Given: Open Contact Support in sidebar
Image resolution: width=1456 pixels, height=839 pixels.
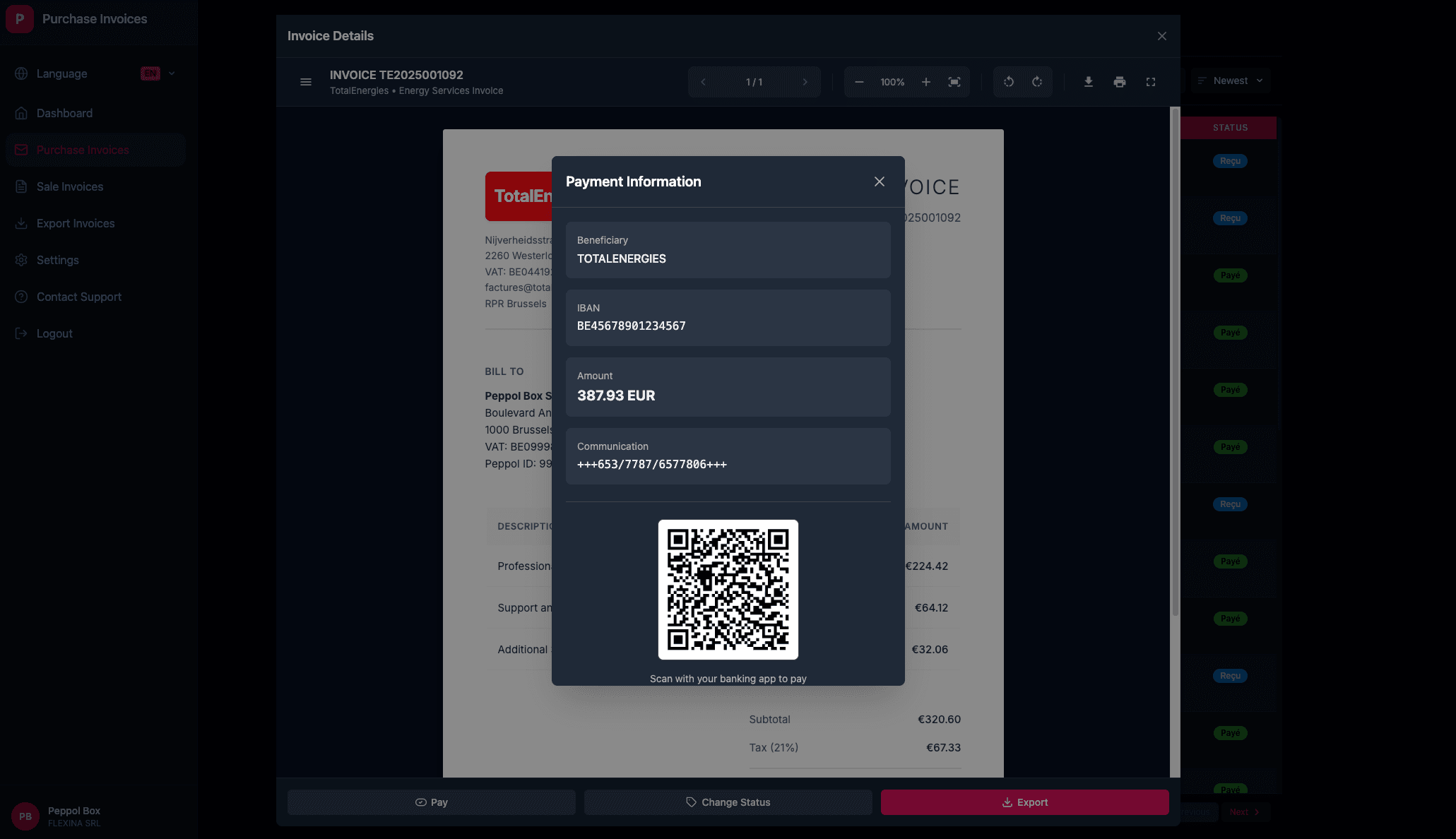Looking at the screenshot, I should click(95, 297).
